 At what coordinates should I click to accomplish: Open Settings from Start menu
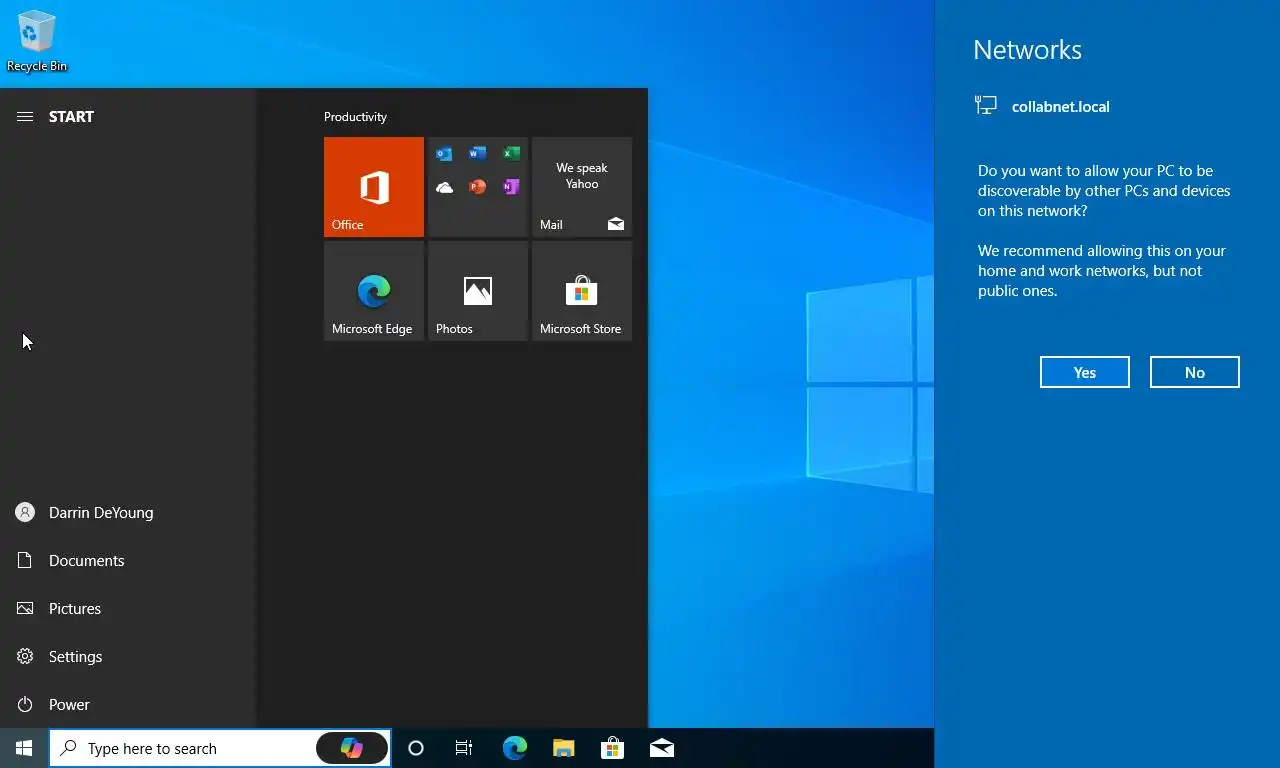[x=128, y=657]
